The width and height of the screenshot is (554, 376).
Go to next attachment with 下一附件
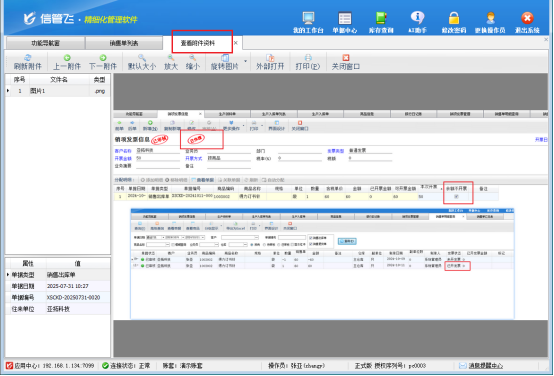coord(102,62)
